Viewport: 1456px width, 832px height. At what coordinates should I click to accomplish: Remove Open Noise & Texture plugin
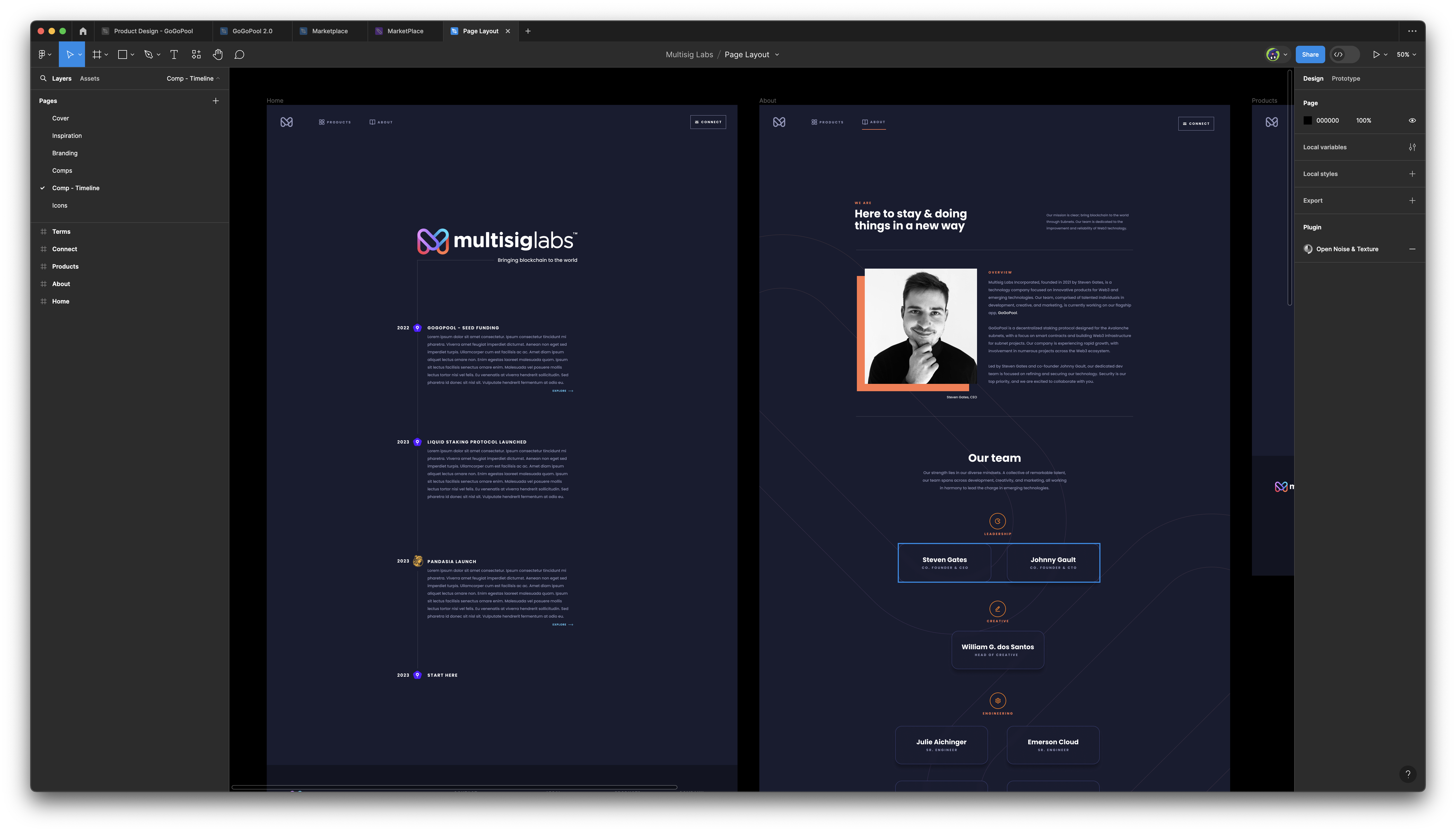1412,249
